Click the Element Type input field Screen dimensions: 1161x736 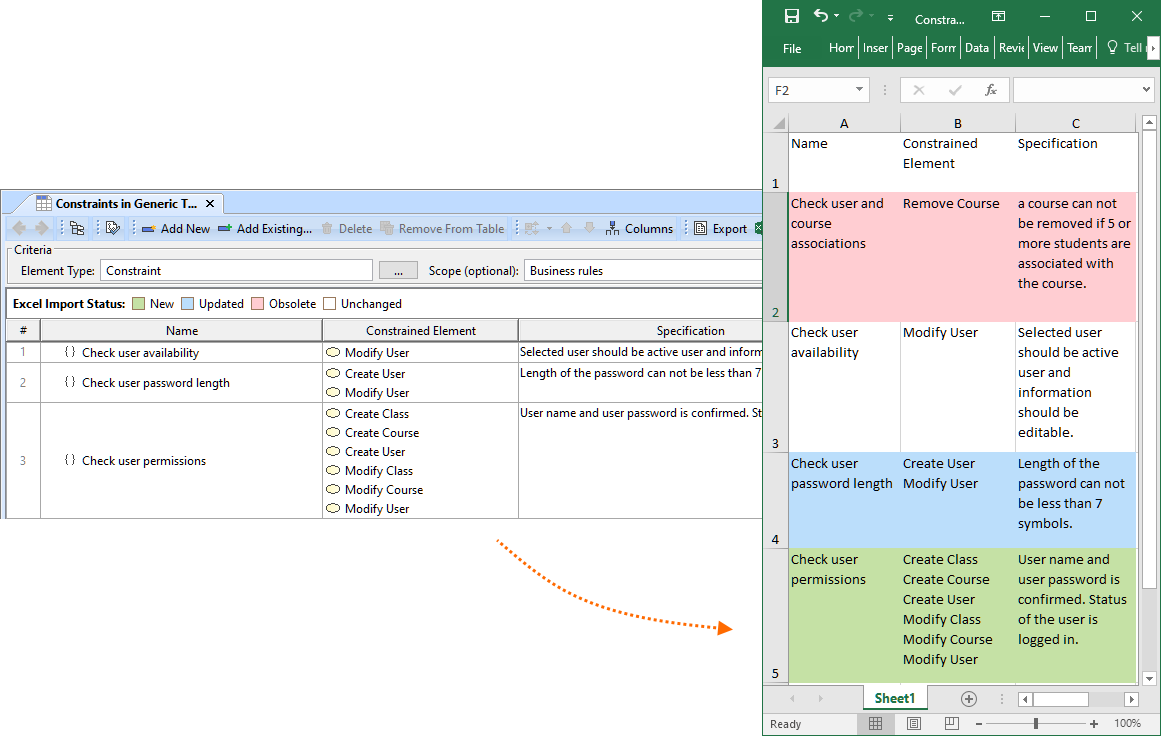point(236,271)
